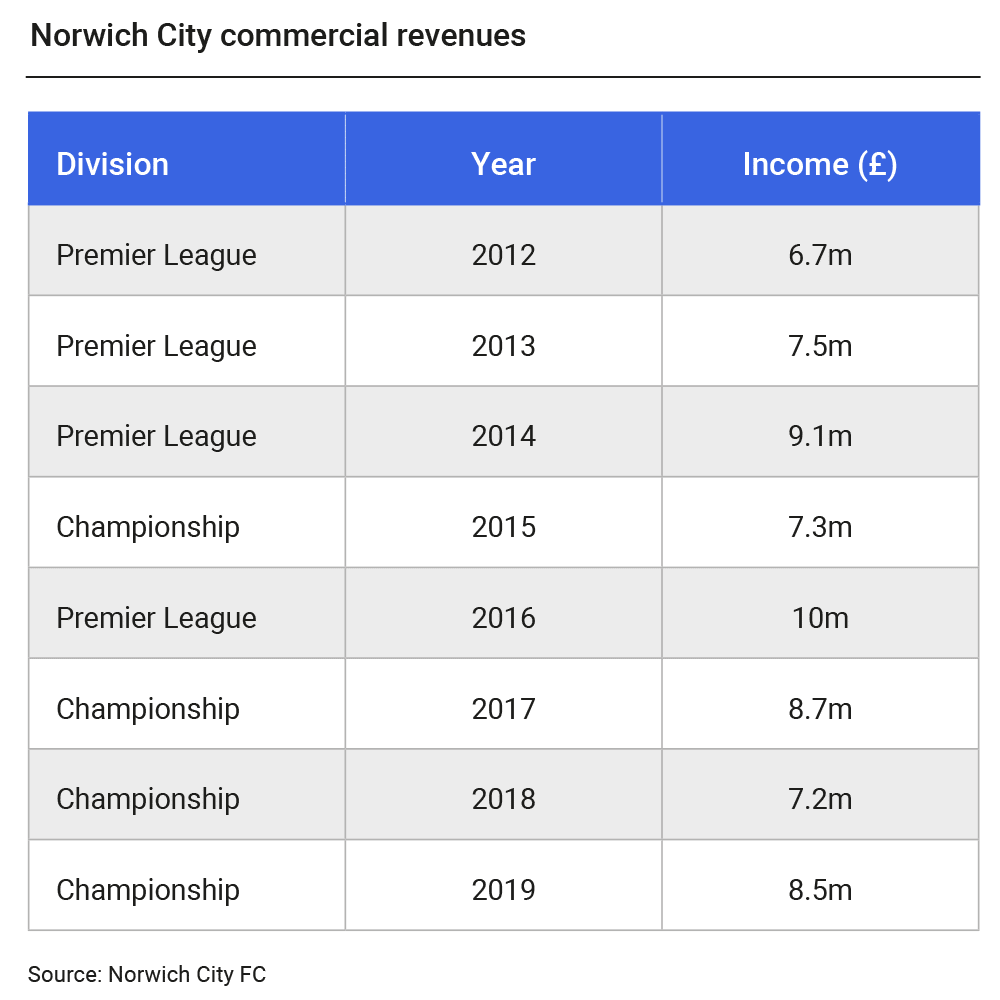Click the Source: Norwich City FC text
Screen dimensions: 1000x1000
(147, 974)
